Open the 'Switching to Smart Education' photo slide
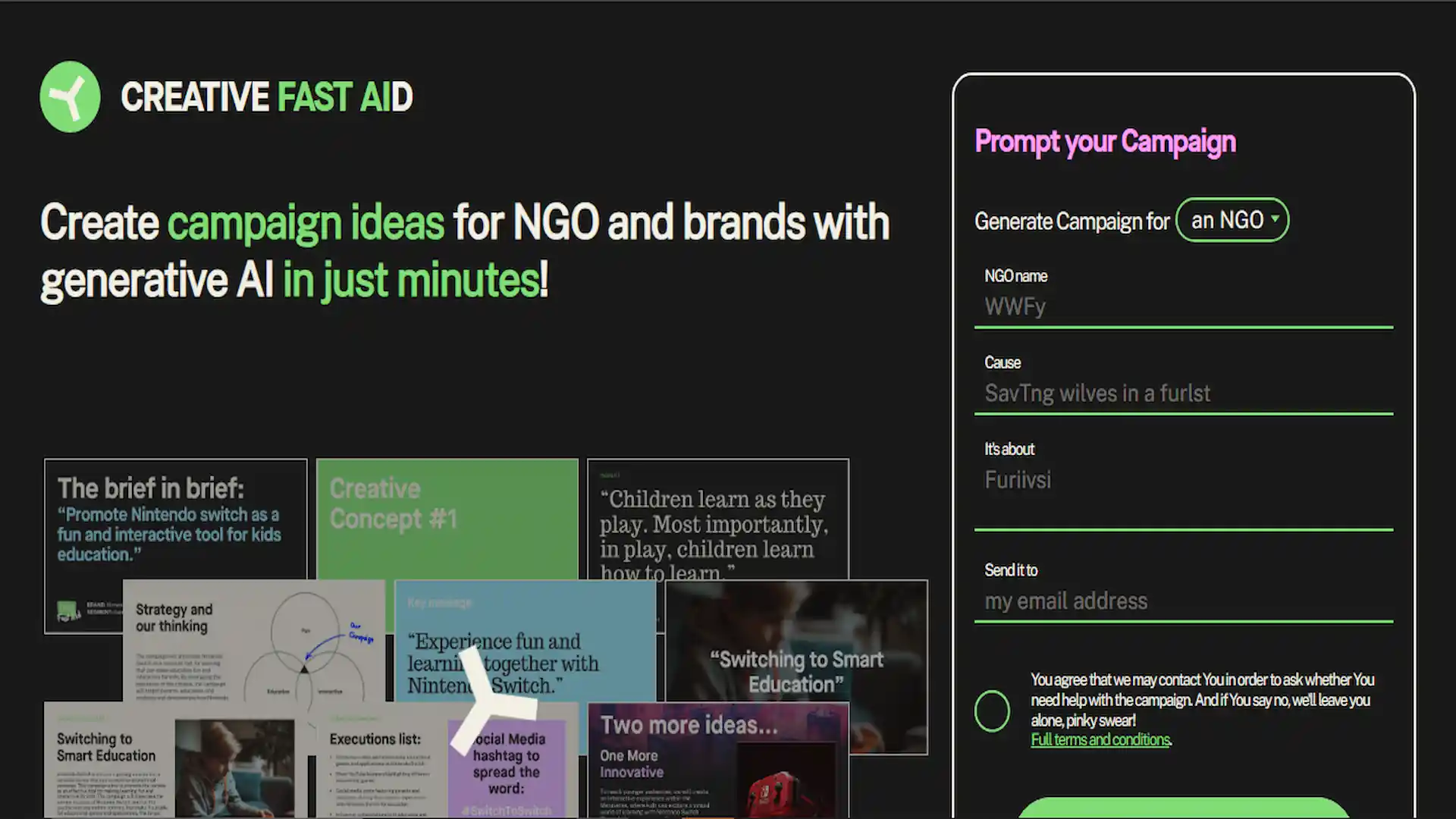This screenshot has height=819, width=1456. tap(797, 667)
